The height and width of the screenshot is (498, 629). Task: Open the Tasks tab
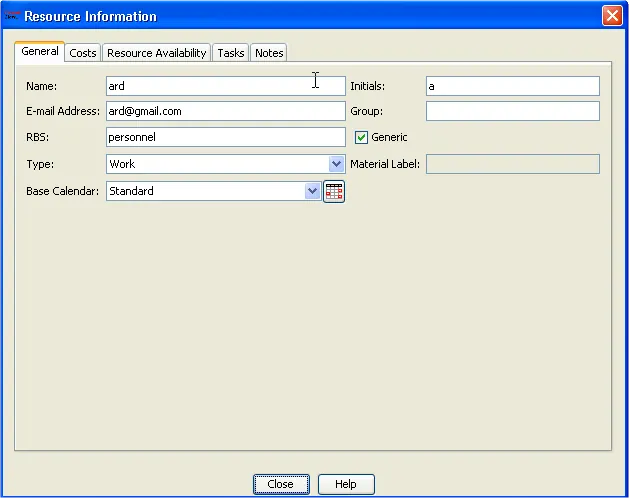[231, 53]
